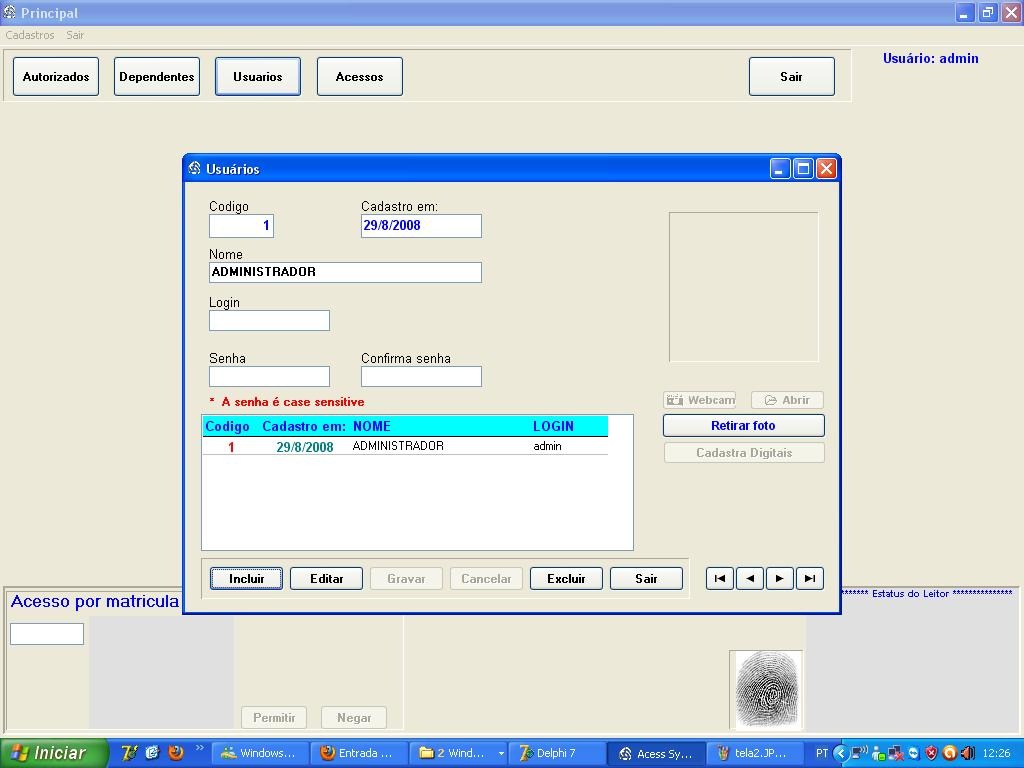Launch Firefox from quick launch bar
The width and height of the screenshot is (1024, 768).
[175, 752]
